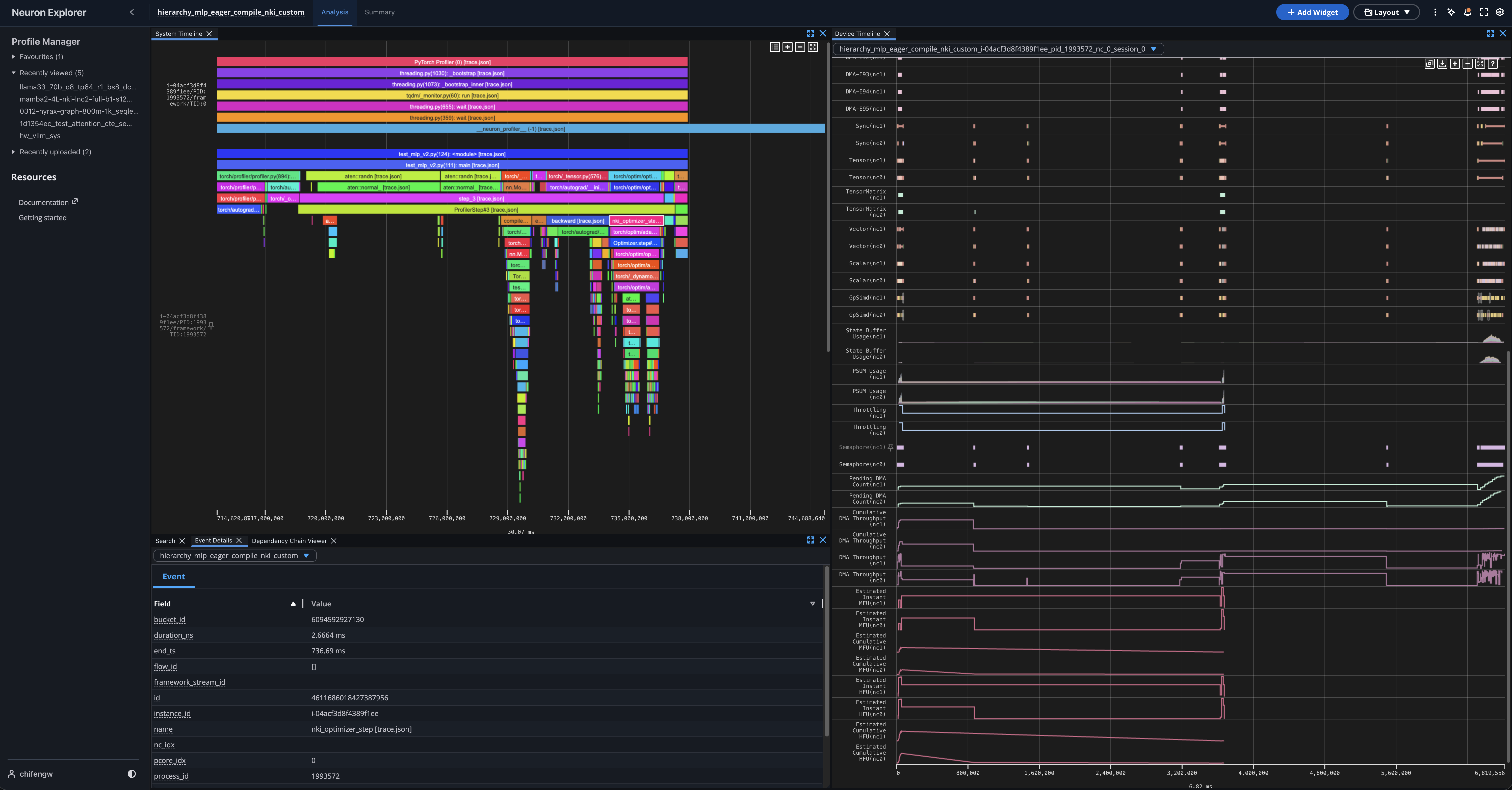Enter fullscreen mode from top bar
This screenshot has height=790, width=1512.
[x=1484, y=12]
